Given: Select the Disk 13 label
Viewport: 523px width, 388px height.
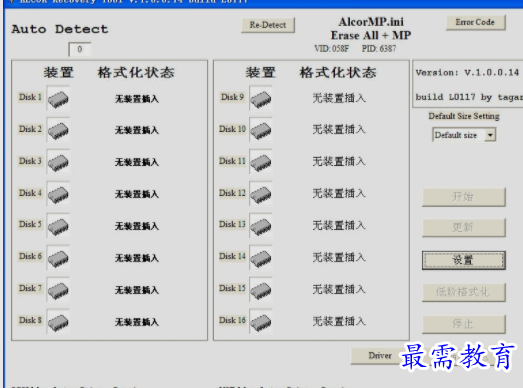Looking at the screenshot, I should pos(232,224).
